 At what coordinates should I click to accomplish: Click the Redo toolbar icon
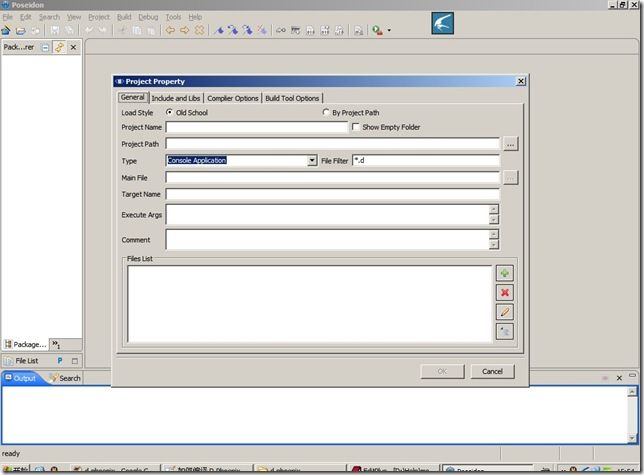point(102,30)
